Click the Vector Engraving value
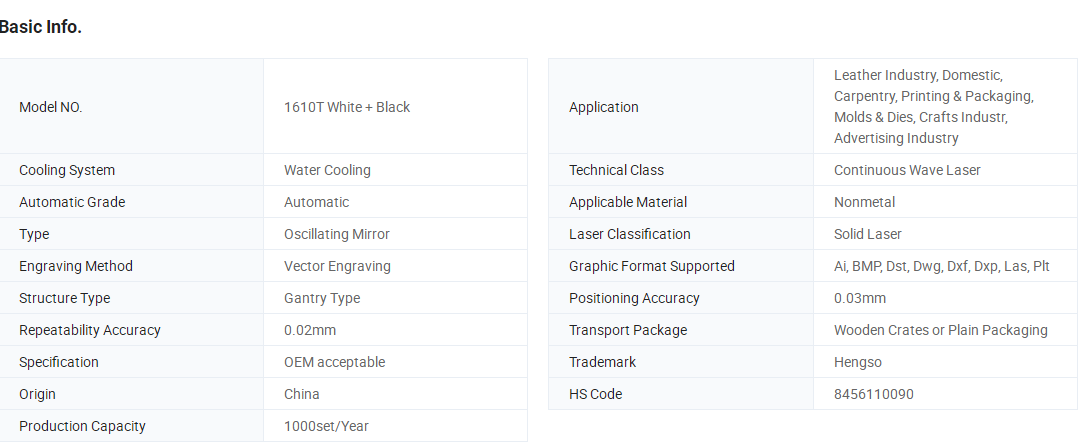Viewport: 1081px width, 444px height. click(337, 266)
